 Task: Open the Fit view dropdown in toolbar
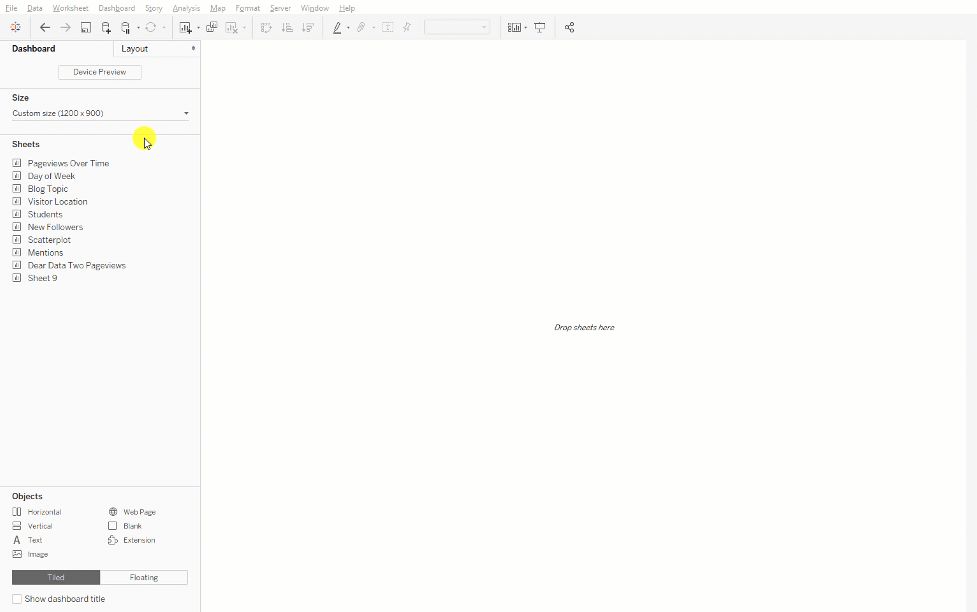pos(457,27)
